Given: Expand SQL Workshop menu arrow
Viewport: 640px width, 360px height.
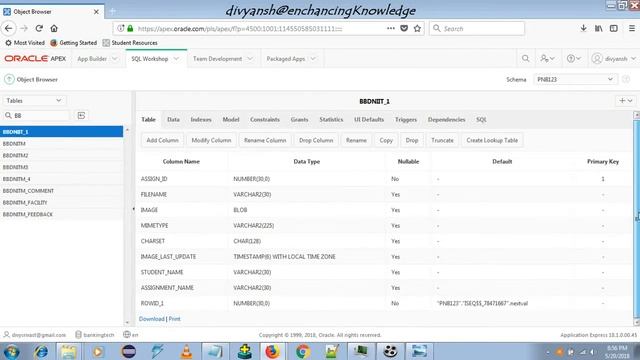Looking at the screenshot, I should click(176, 59).
